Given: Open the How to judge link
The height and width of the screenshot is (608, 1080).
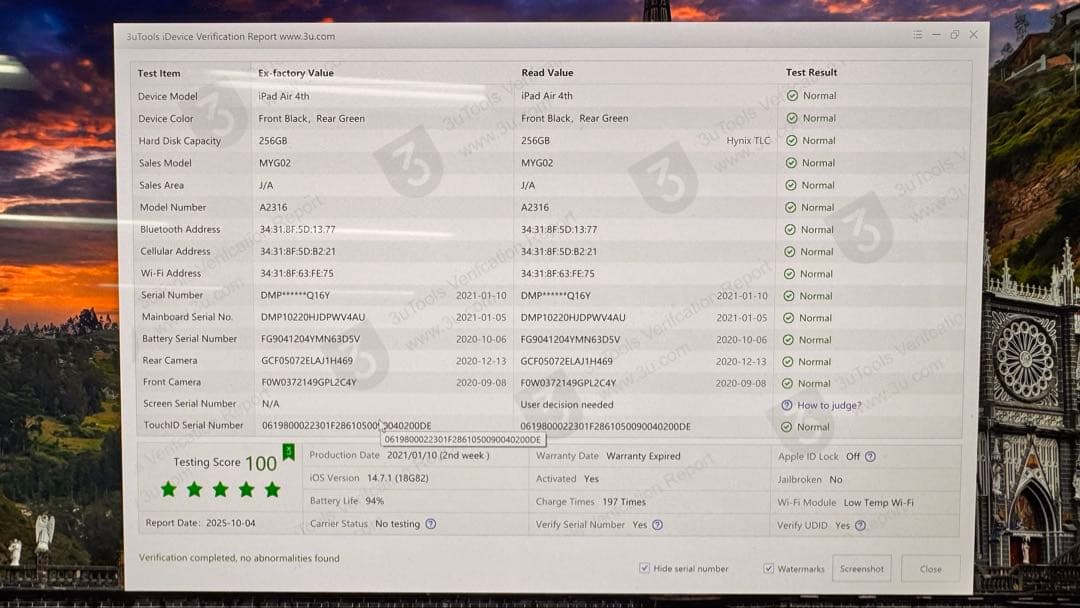Looking at the screenshot, I should click(829, 405).
